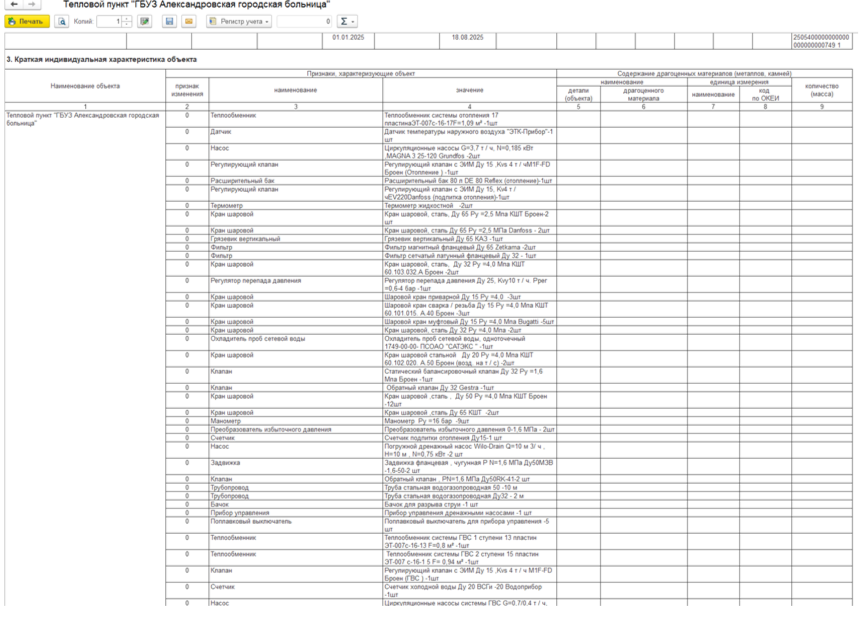Click the 01.01.2025 date cell
The image size is (861, 620).
[x=348, y=41]
